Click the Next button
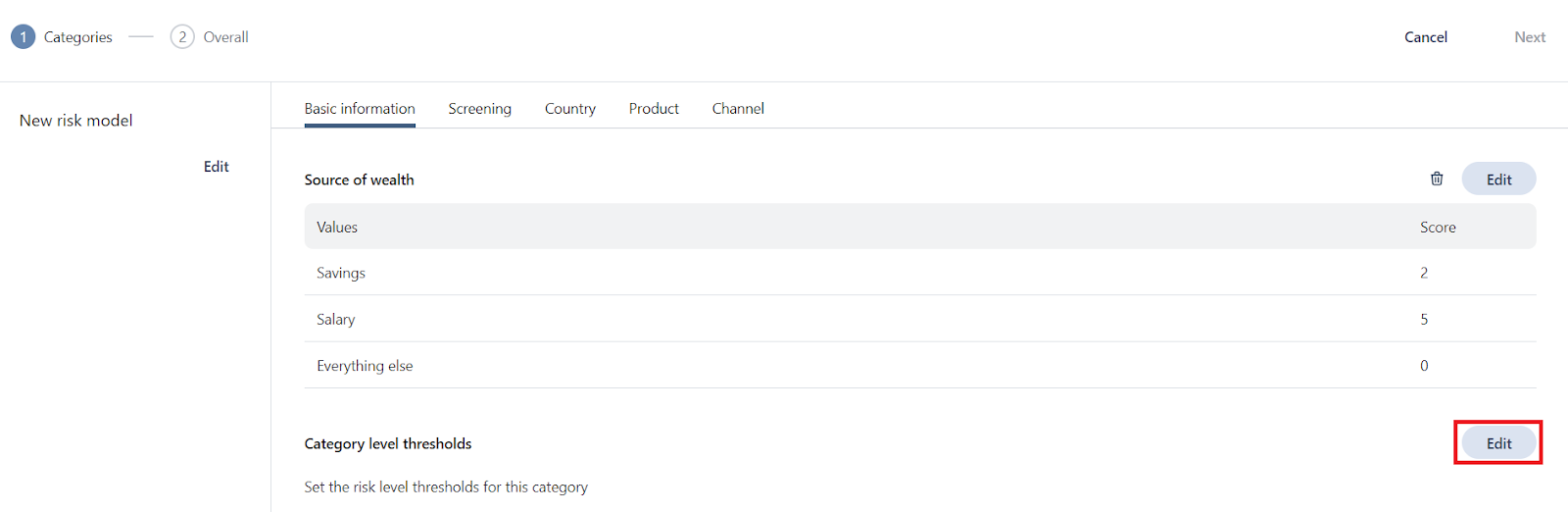This screenshot has height=512, width=1568. 1529,37
